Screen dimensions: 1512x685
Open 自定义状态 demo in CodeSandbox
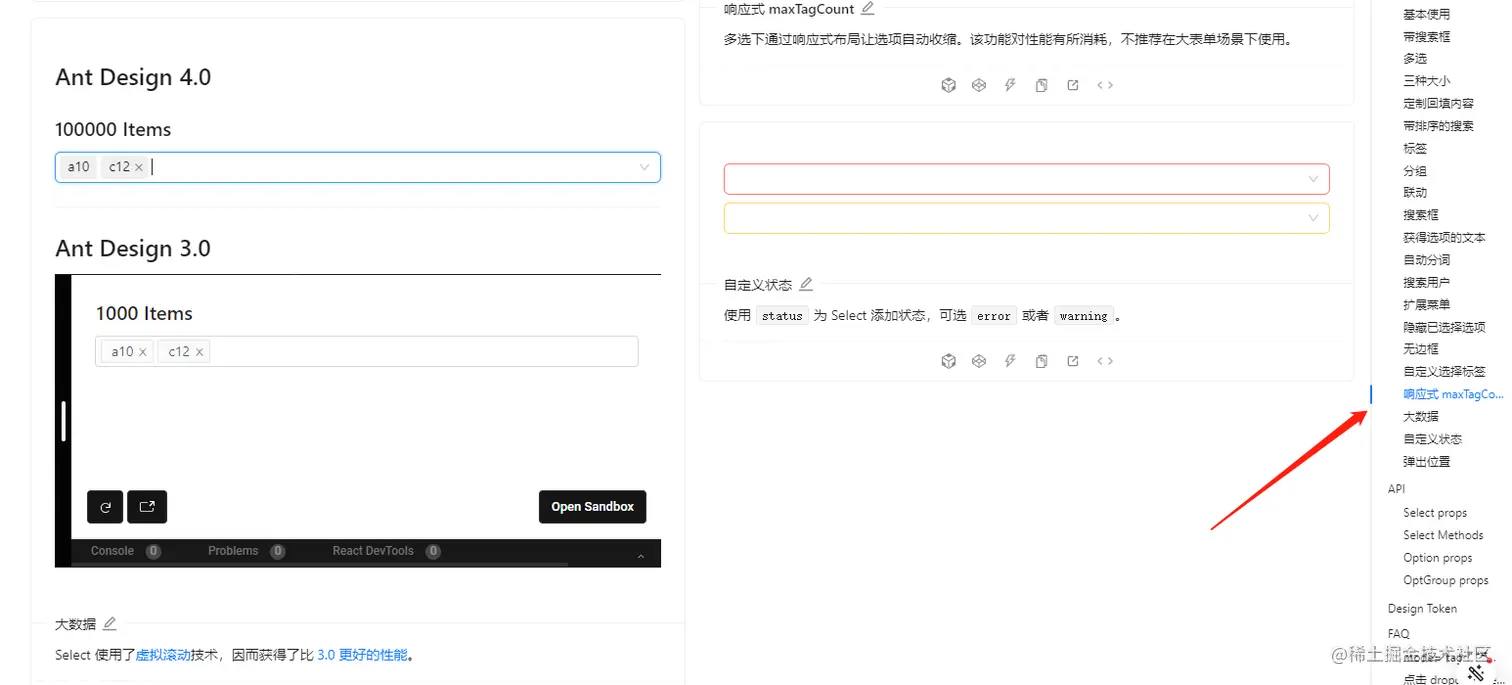(948, 361)
